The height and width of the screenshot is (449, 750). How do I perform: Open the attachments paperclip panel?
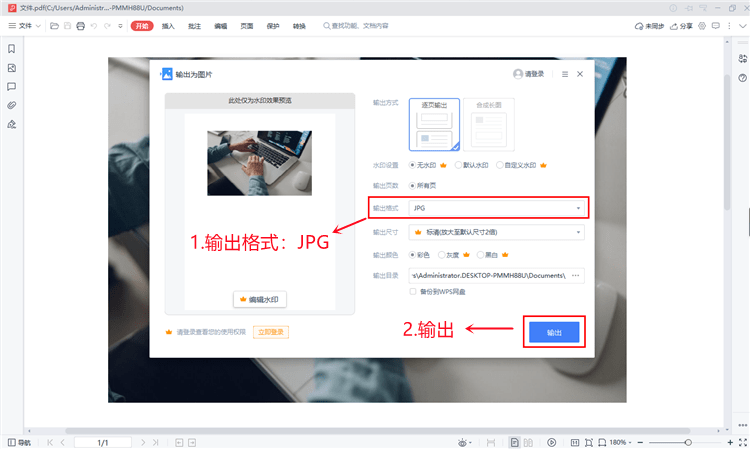coord(11,105)
